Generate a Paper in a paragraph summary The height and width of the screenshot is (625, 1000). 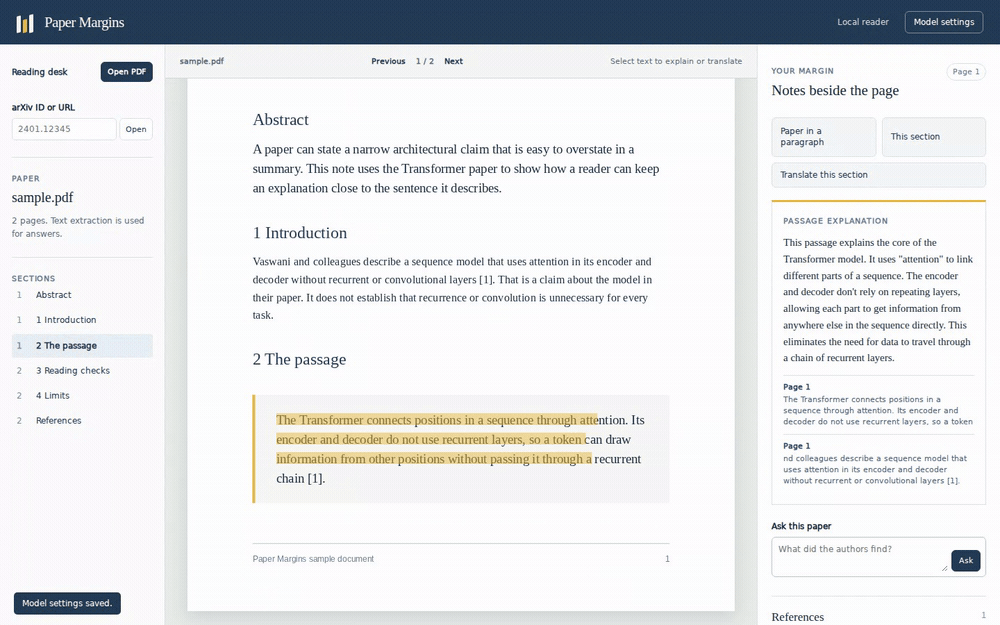(x=823, y=136)
